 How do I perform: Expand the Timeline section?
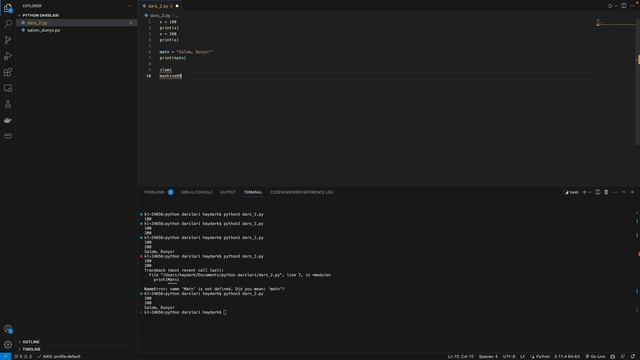tap(76, 349)
